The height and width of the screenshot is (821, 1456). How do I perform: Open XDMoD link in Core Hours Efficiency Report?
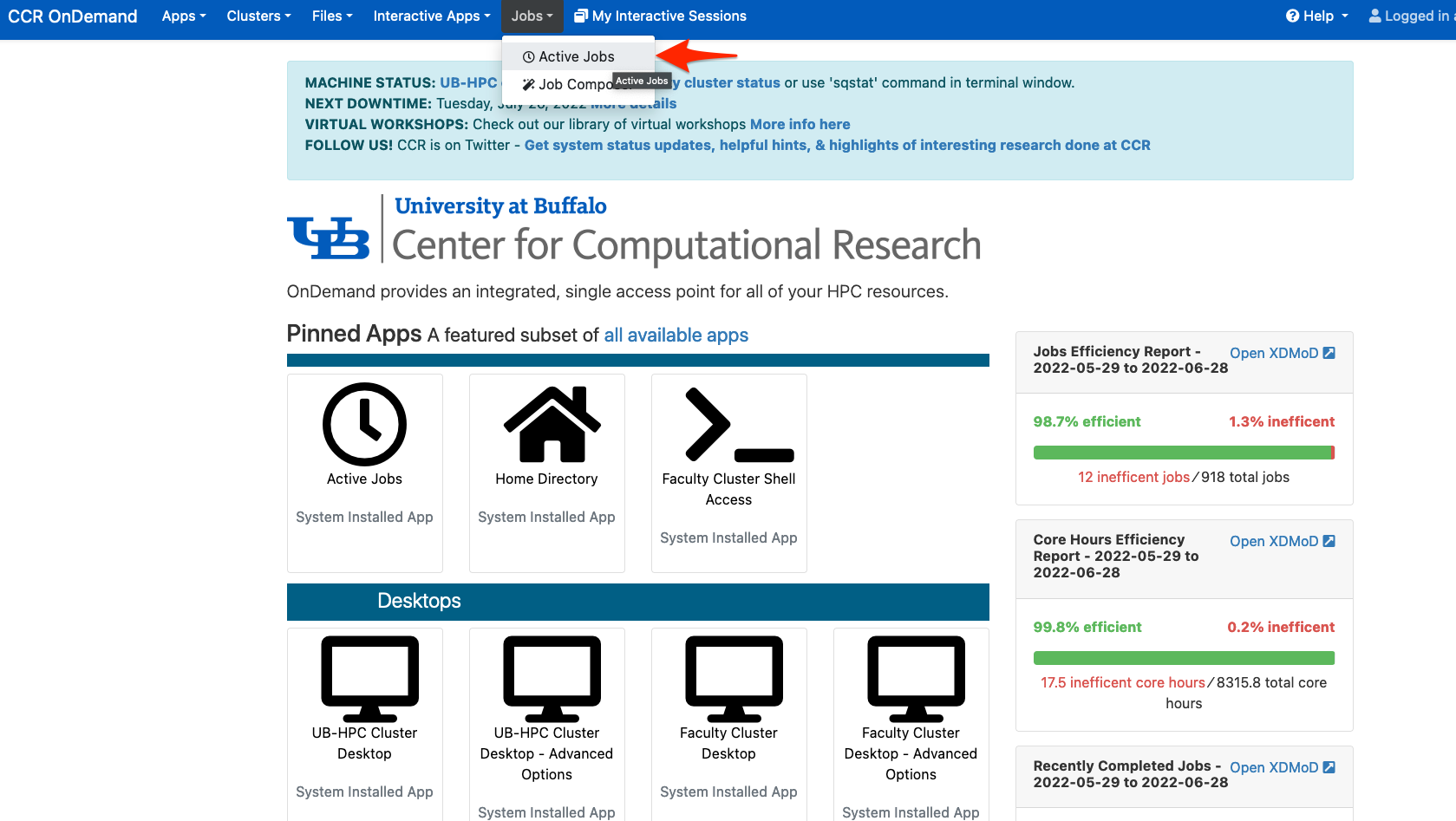click(1282, 541)
